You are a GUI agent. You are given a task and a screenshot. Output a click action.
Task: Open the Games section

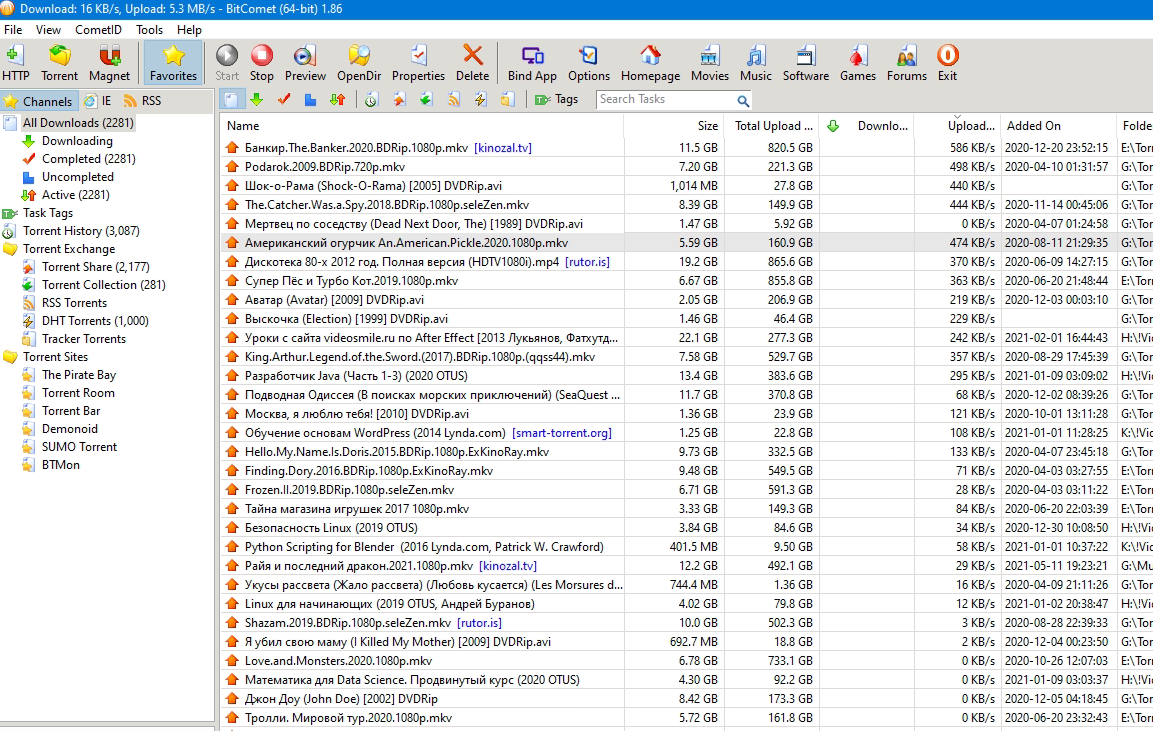tap(858, 63)
